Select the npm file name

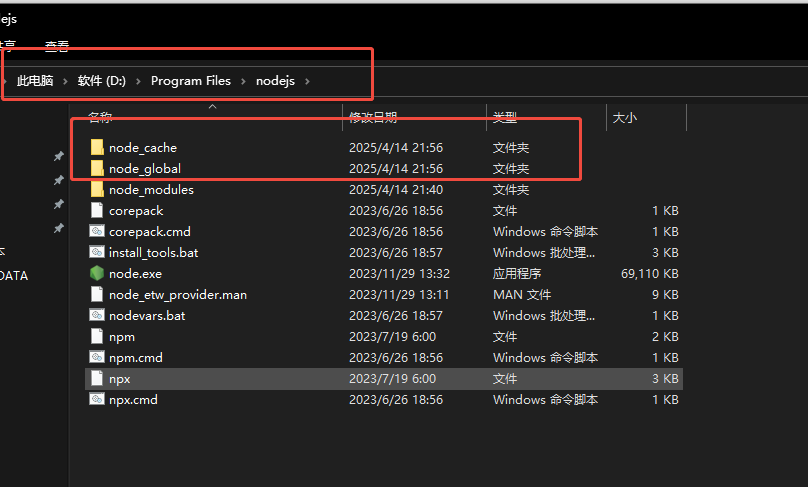[122, 337]
